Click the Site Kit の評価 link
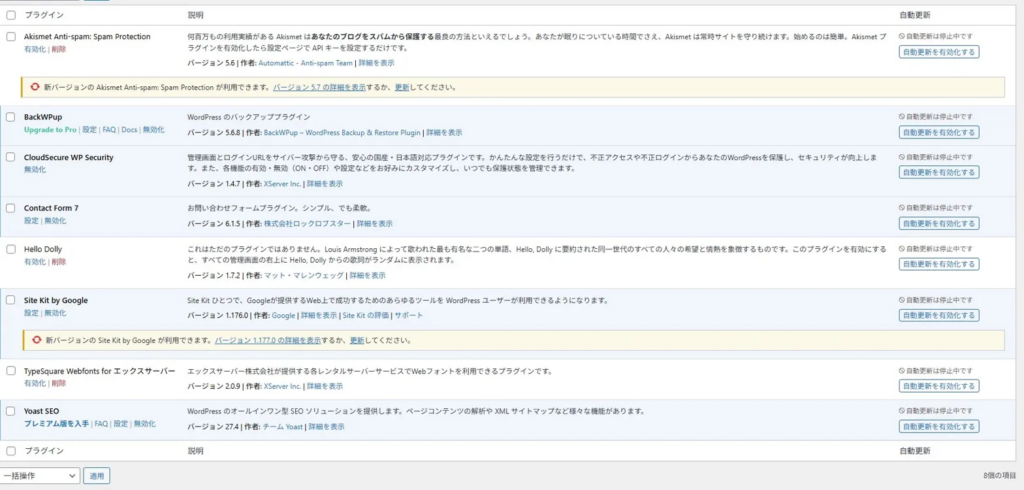Image resolution: width=1024 pixels, height=490 pixels. 365,315
